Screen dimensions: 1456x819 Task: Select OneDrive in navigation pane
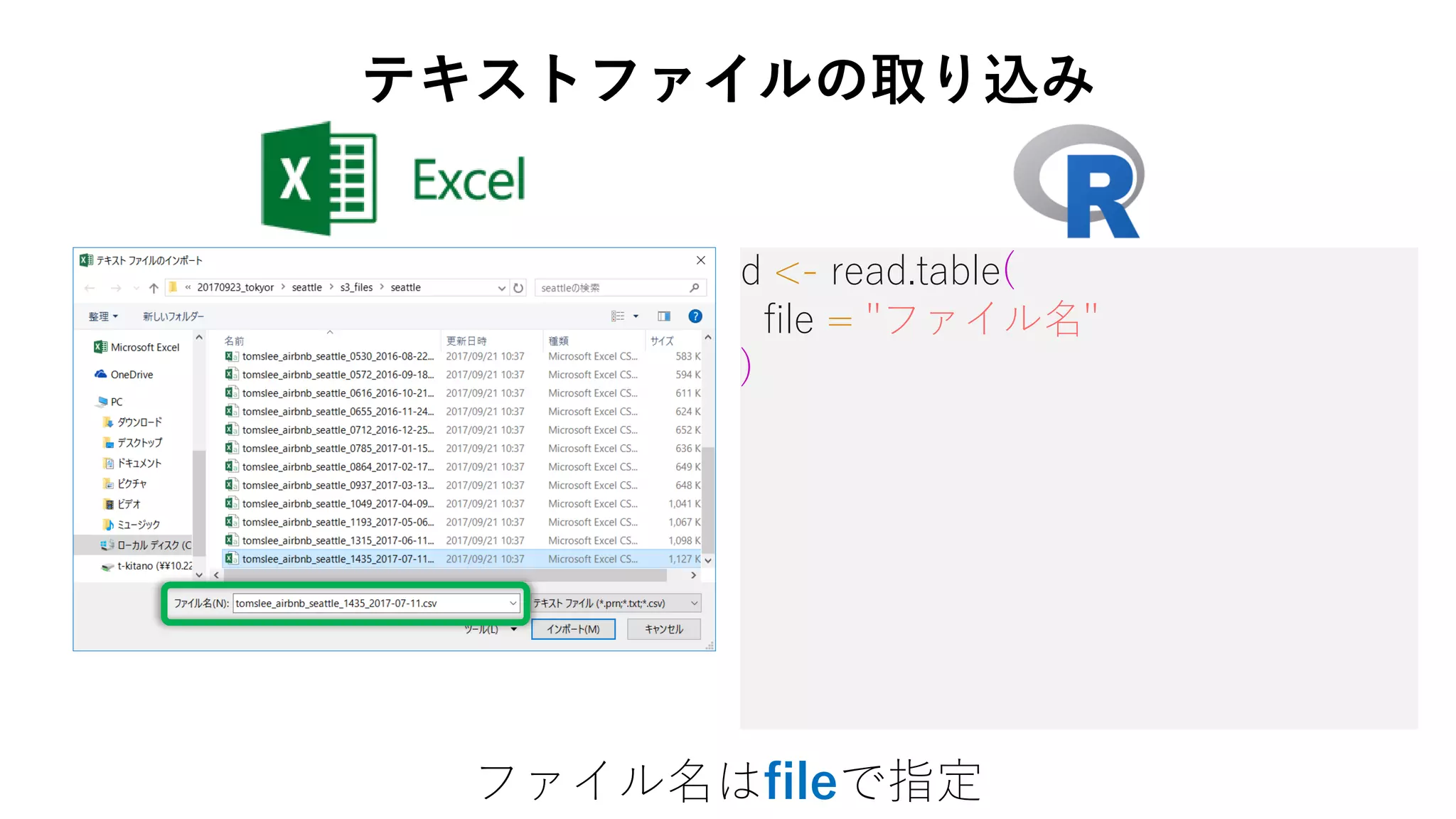[124, 375]
